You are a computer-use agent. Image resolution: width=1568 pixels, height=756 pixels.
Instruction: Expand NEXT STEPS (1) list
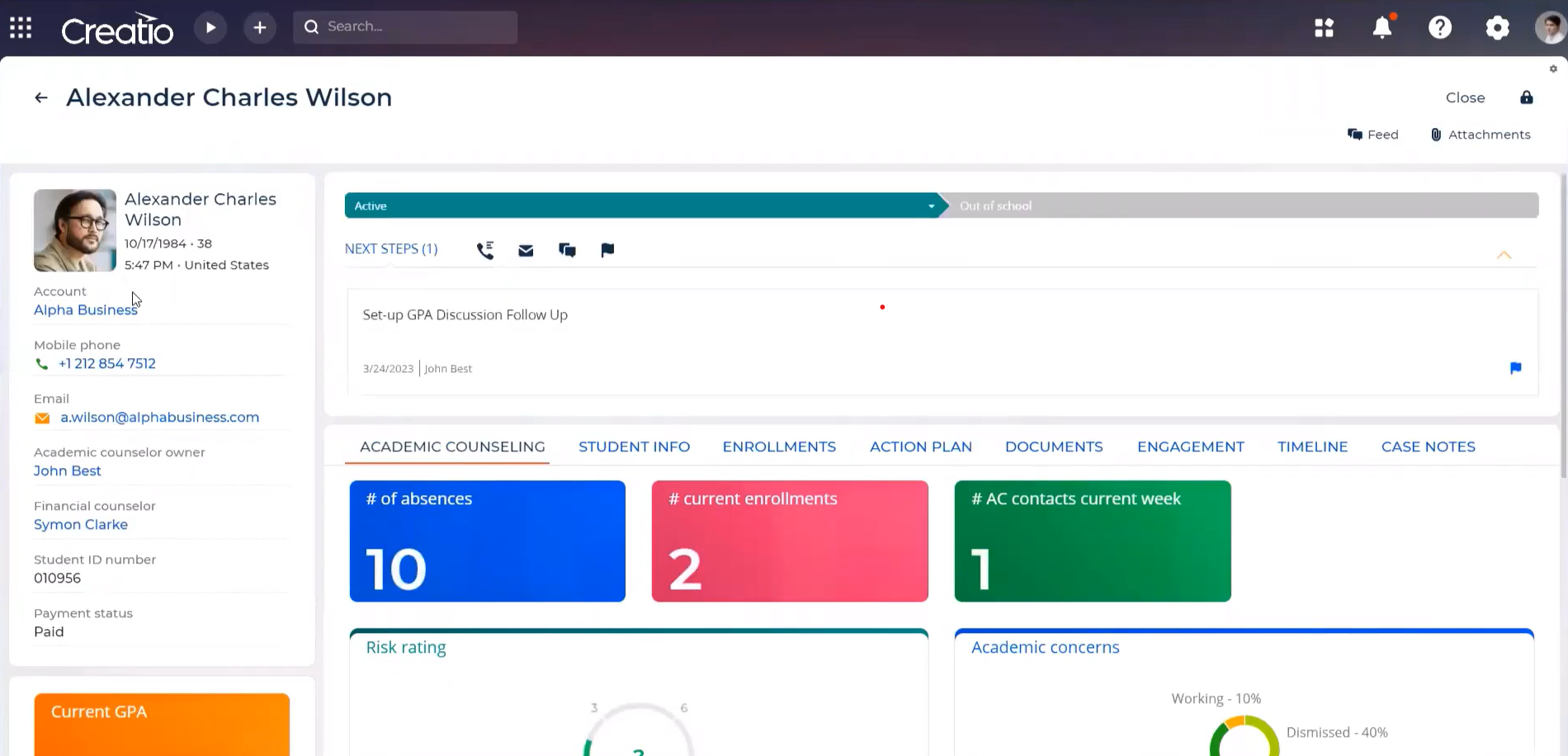click(391, 248)
